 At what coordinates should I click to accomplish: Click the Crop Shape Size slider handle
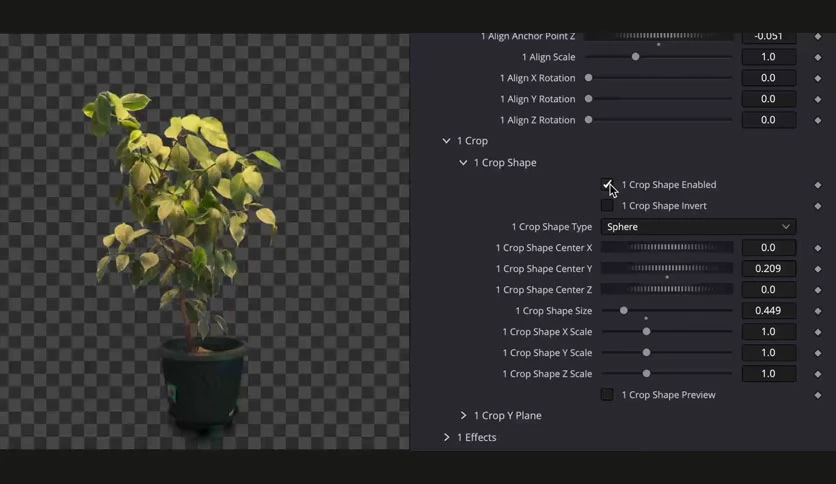(x=623, y=310)
